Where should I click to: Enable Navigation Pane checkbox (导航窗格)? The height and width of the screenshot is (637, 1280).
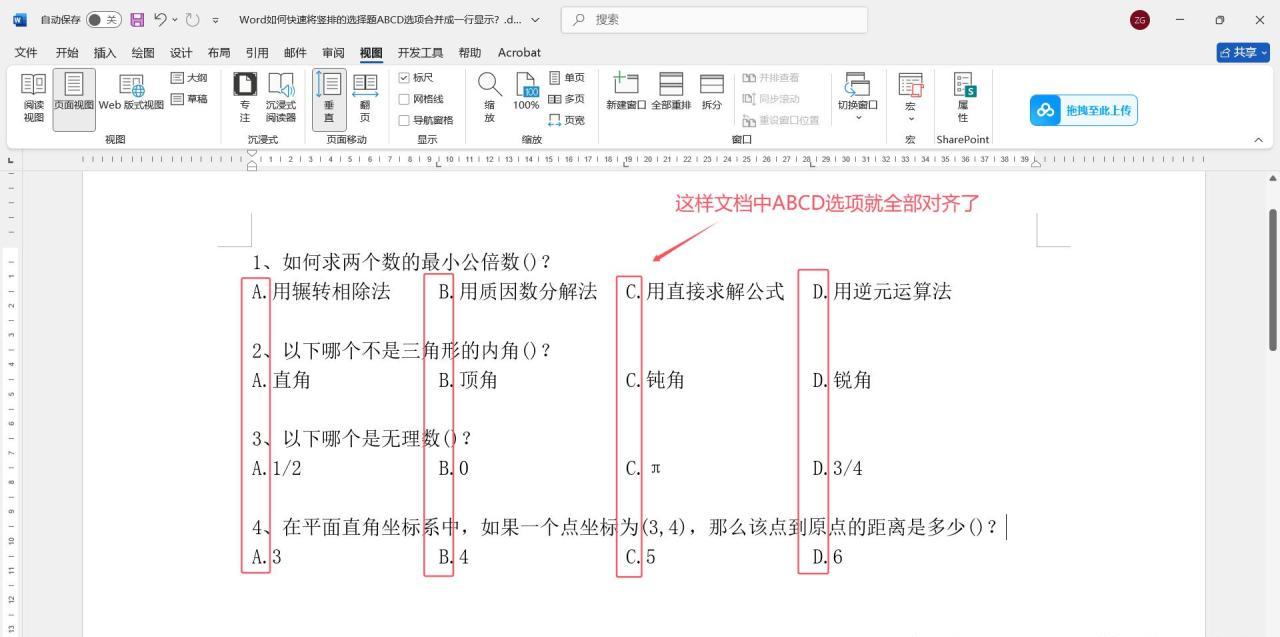point(404,120)
